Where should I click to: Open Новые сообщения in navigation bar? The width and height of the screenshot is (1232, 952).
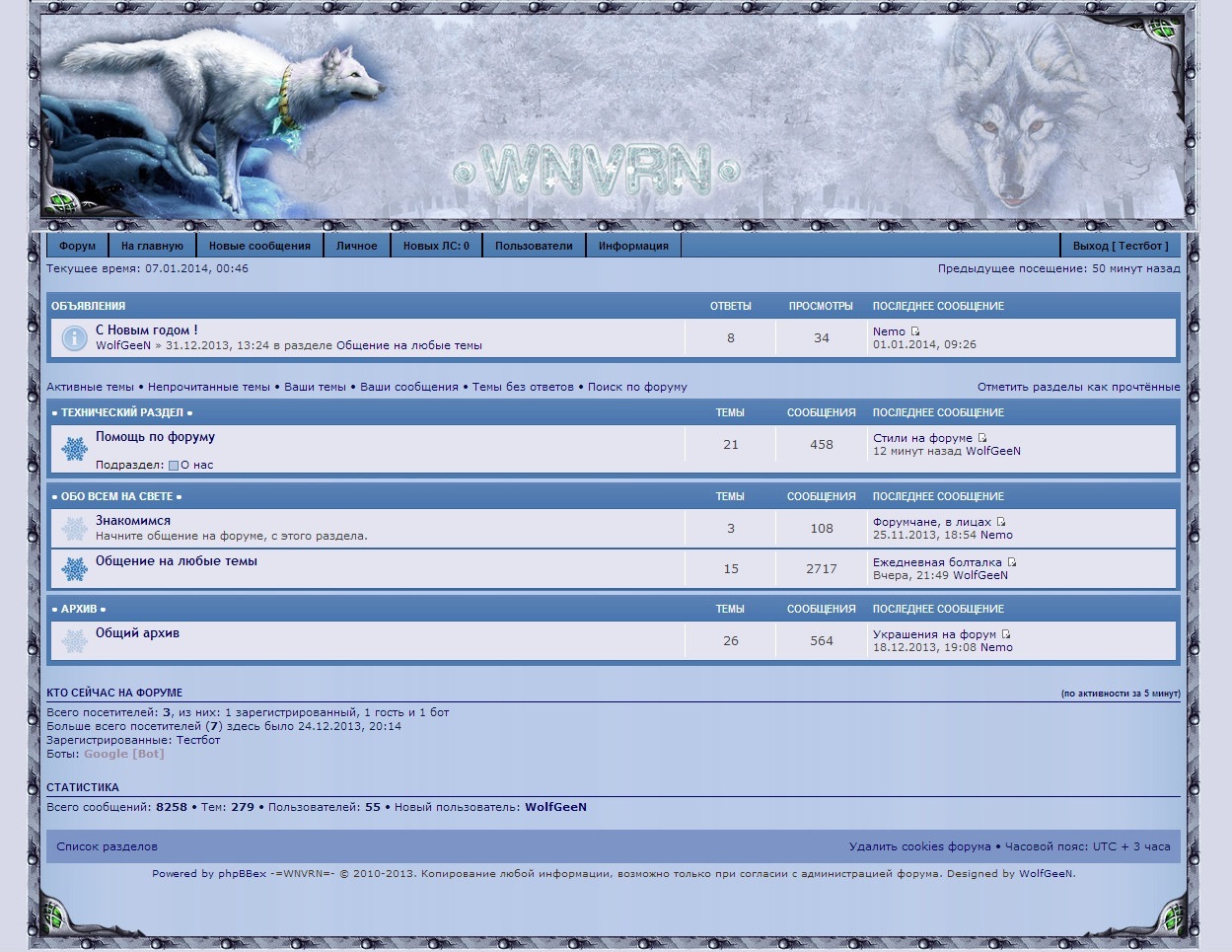pyautogui.click(x=259, y=246)
